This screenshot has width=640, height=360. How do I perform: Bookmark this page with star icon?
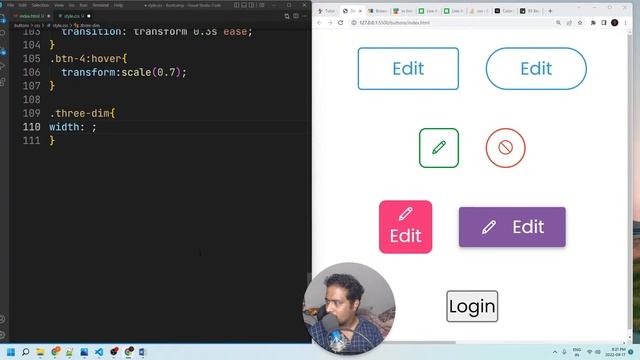(x=580, y=23)
